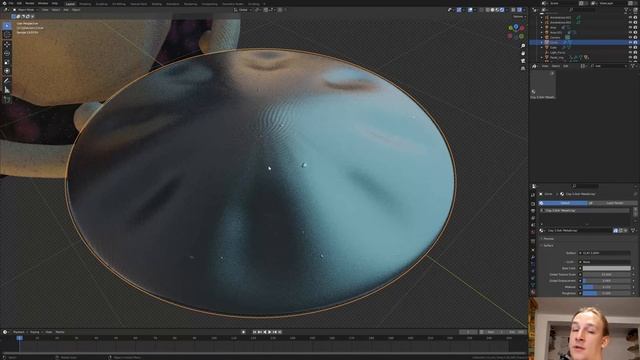
Task: Select the Scale tool
Action: click(x=7, y=62)
